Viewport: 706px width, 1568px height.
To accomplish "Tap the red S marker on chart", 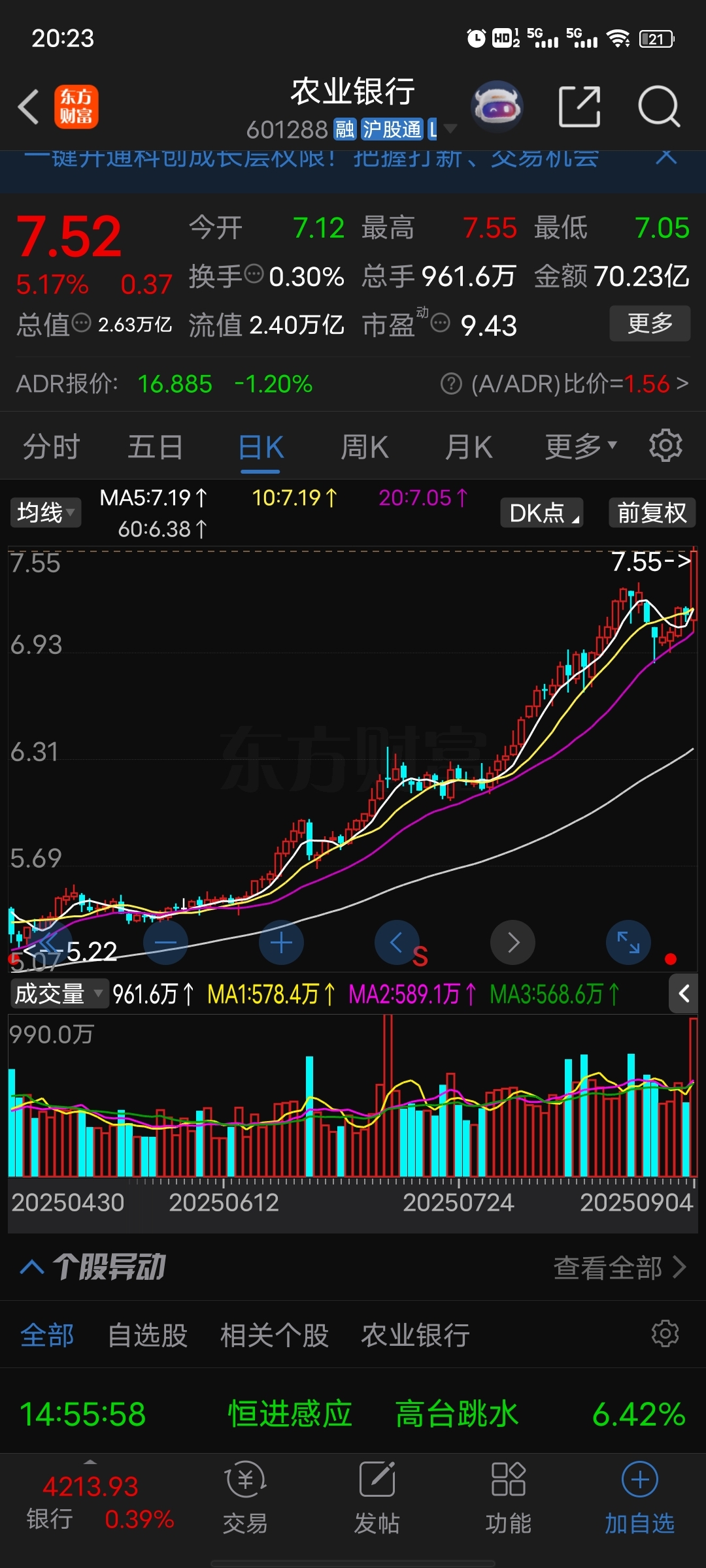I will (420, 957).
